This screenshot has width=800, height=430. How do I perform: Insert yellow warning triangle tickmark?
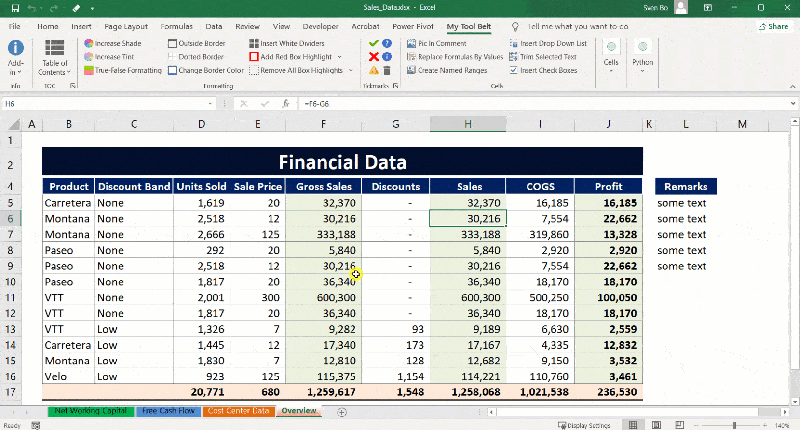[373, 70]
